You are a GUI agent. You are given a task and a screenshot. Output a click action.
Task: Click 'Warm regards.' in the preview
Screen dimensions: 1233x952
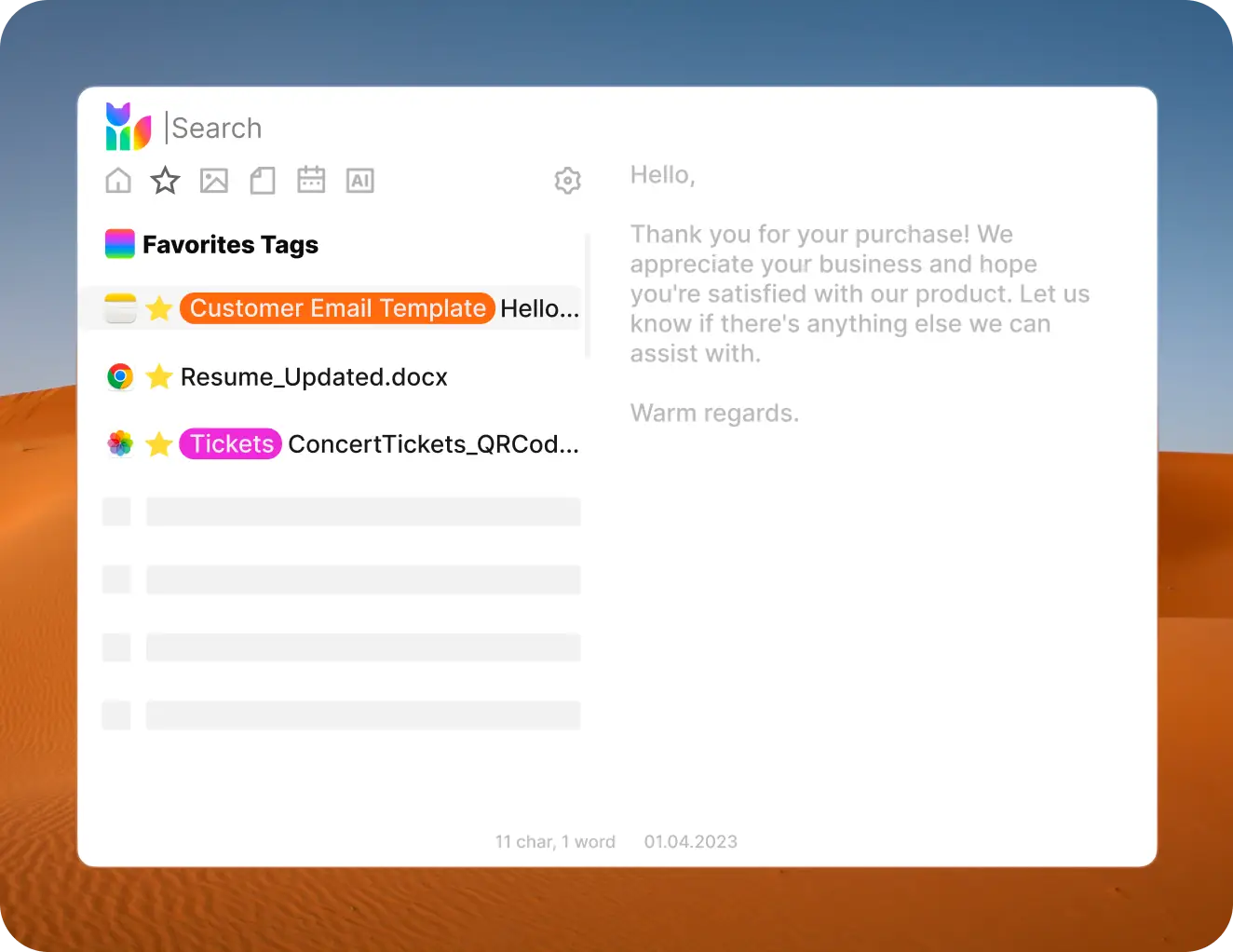[x=714, y=413]
